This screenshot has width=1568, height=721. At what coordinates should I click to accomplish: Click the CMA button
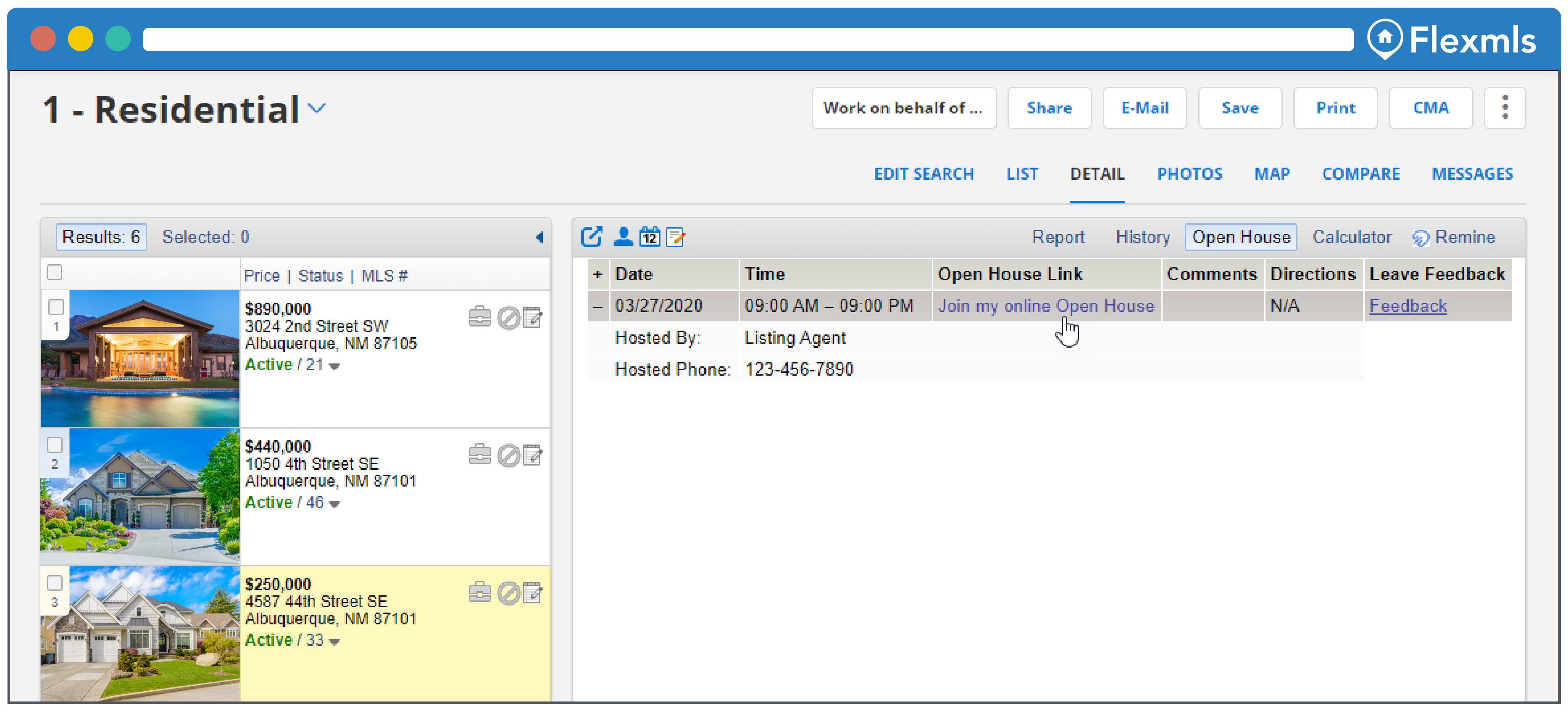1431,108
